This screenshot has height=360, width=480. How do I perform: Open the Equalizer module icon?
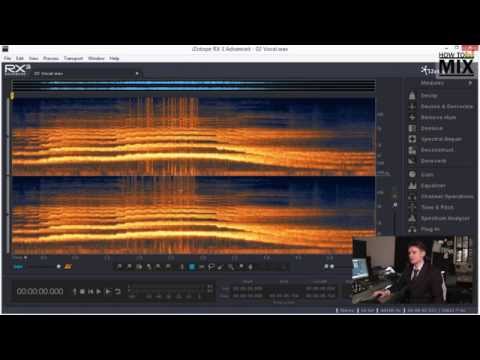[412, 186]
